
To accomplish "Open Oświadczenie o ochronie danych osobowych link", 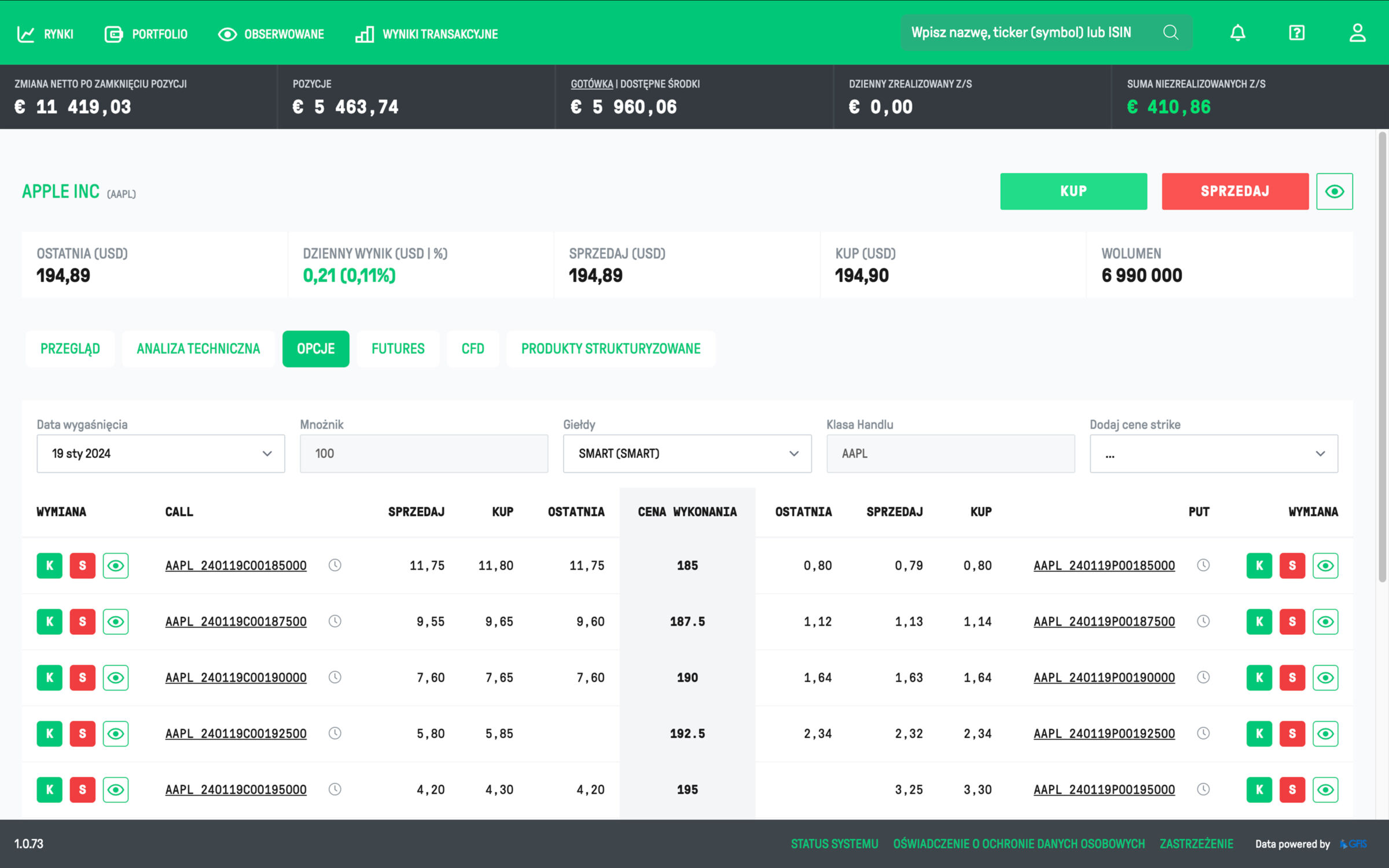I will pyautogui.click(x=1019, y=844).
